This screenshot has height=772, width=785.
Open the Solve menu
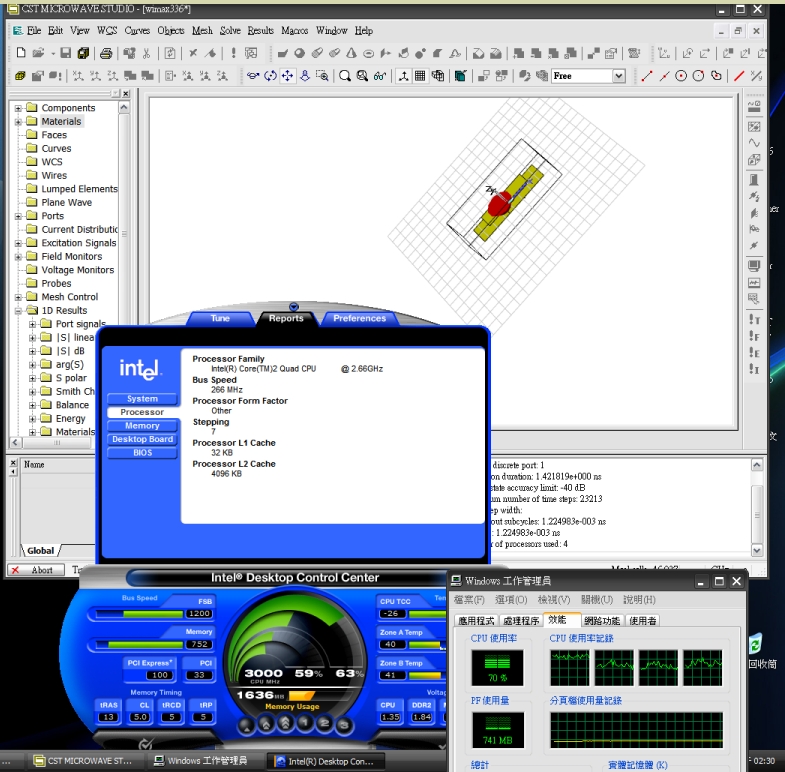pyautogui.click(x=230, y=31)
